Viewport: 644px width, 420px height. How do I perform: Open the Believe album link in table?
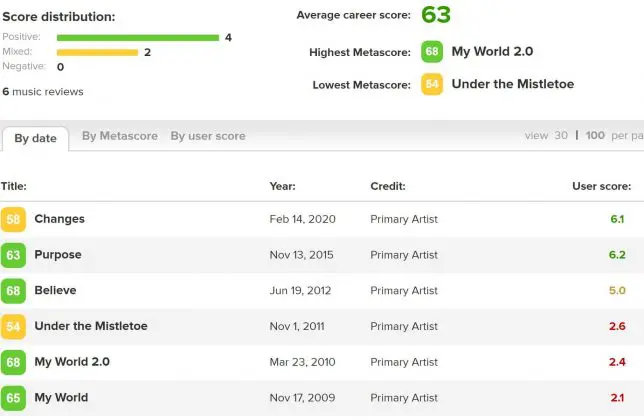[x=55, y=291]
